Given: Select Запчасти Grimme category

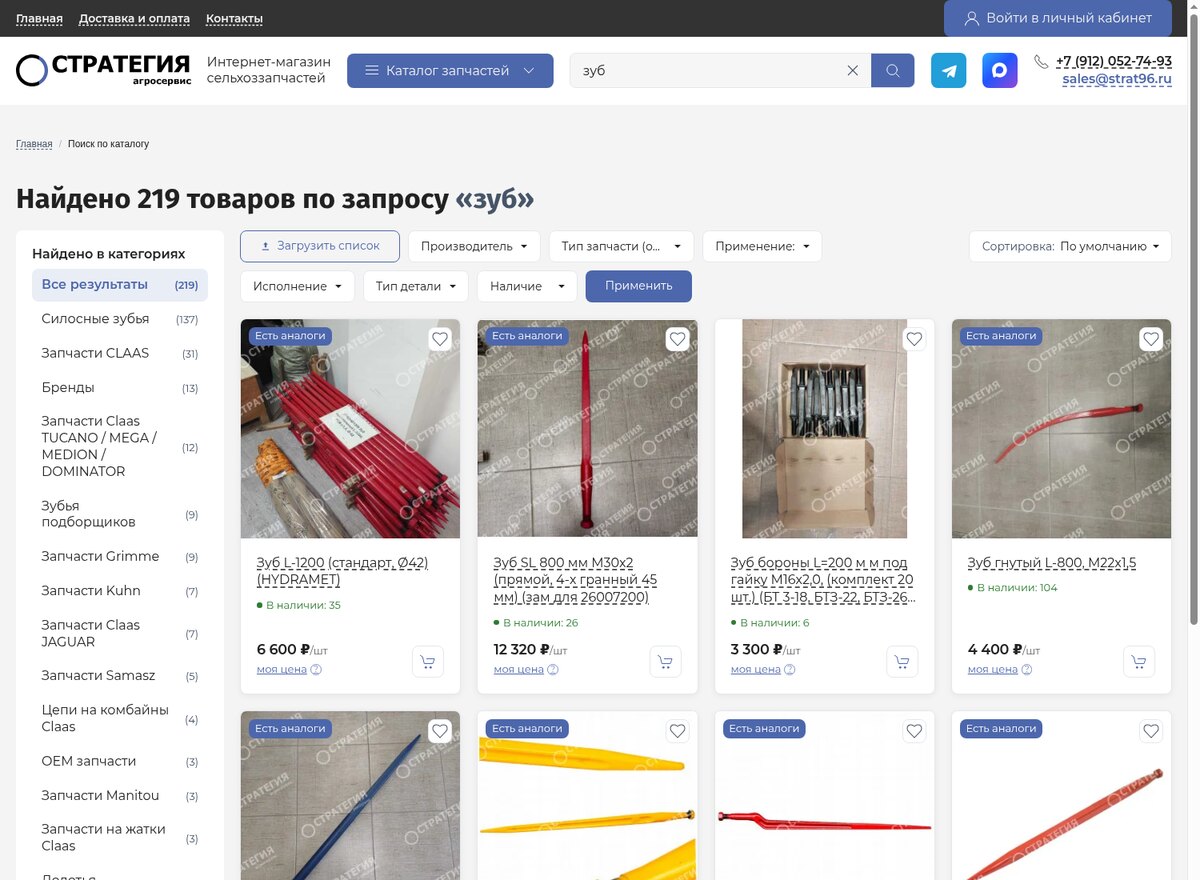Looking at the screenshot, I should click(x=120, y=556).
